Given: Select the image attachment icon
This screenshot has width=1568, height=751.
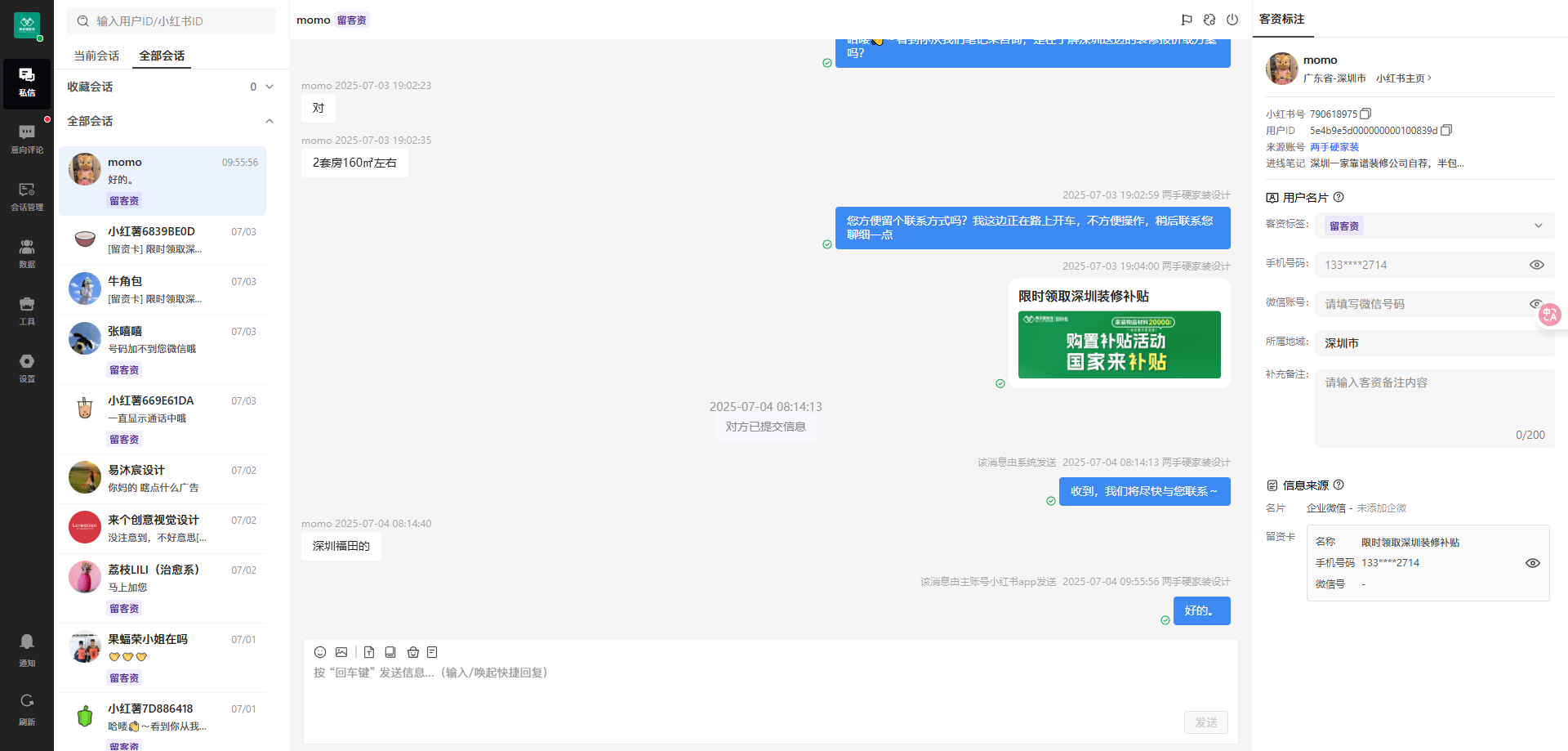Looking at the screenshot, I should coord(341,652).
